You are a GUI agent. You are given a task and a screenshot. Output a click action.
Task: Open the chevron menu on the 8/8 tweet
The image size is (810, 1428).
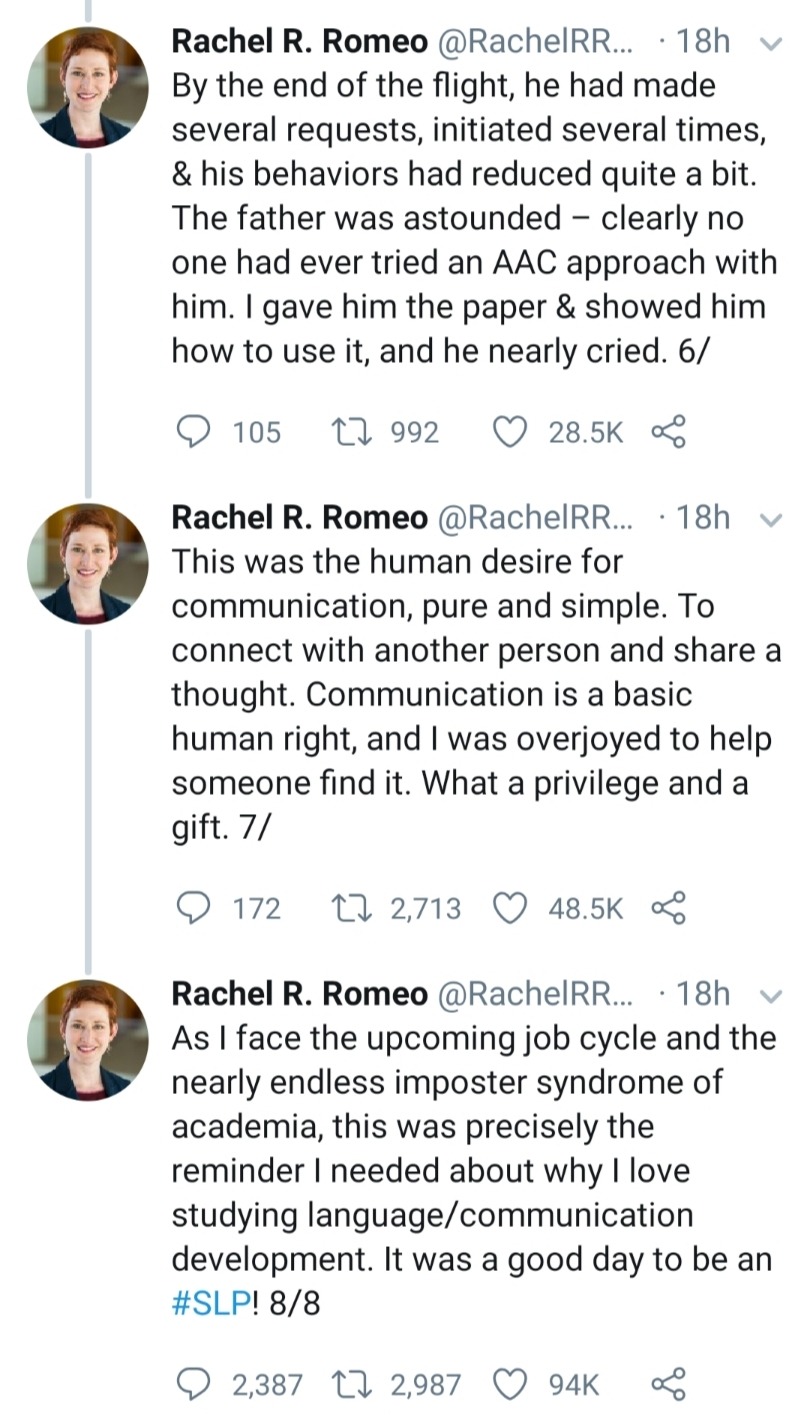coord(769,995)
